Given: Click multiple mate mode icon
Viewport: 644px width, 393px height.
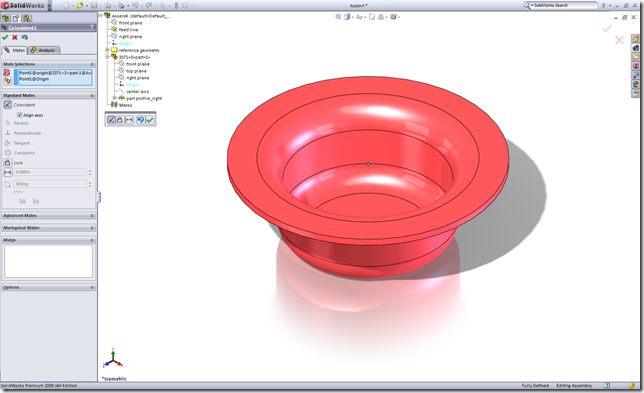Looking at the screenshot, I should click(7, 81).
